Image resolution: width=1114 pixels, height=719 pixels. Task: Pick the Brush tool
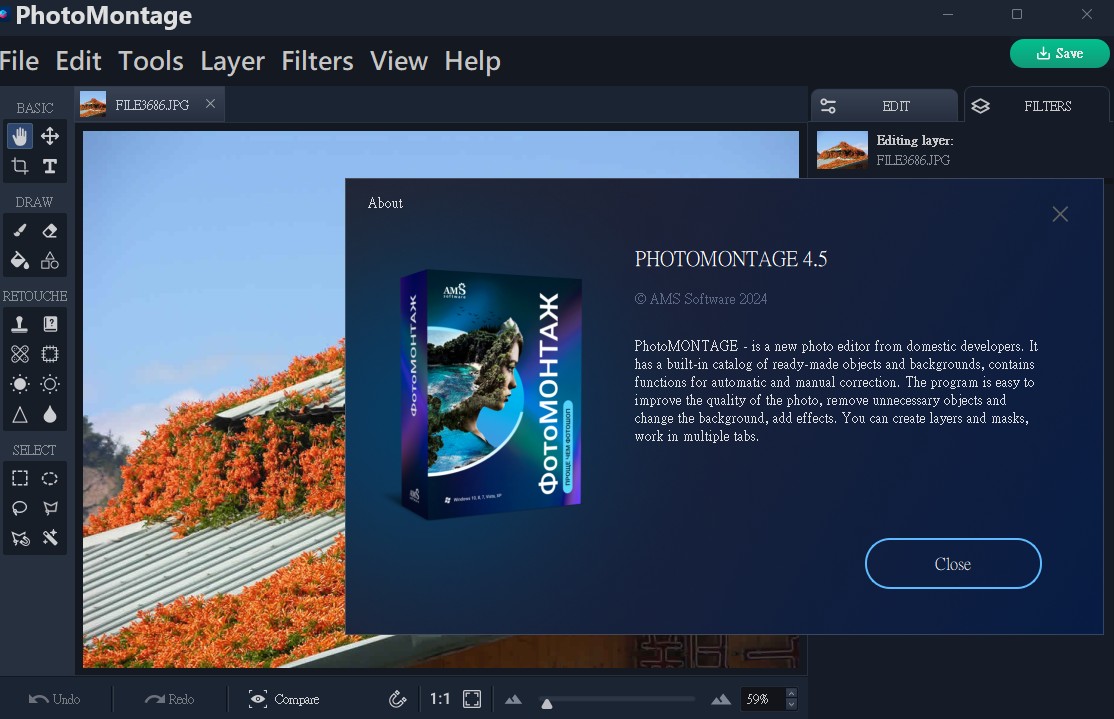pos(20,231)
